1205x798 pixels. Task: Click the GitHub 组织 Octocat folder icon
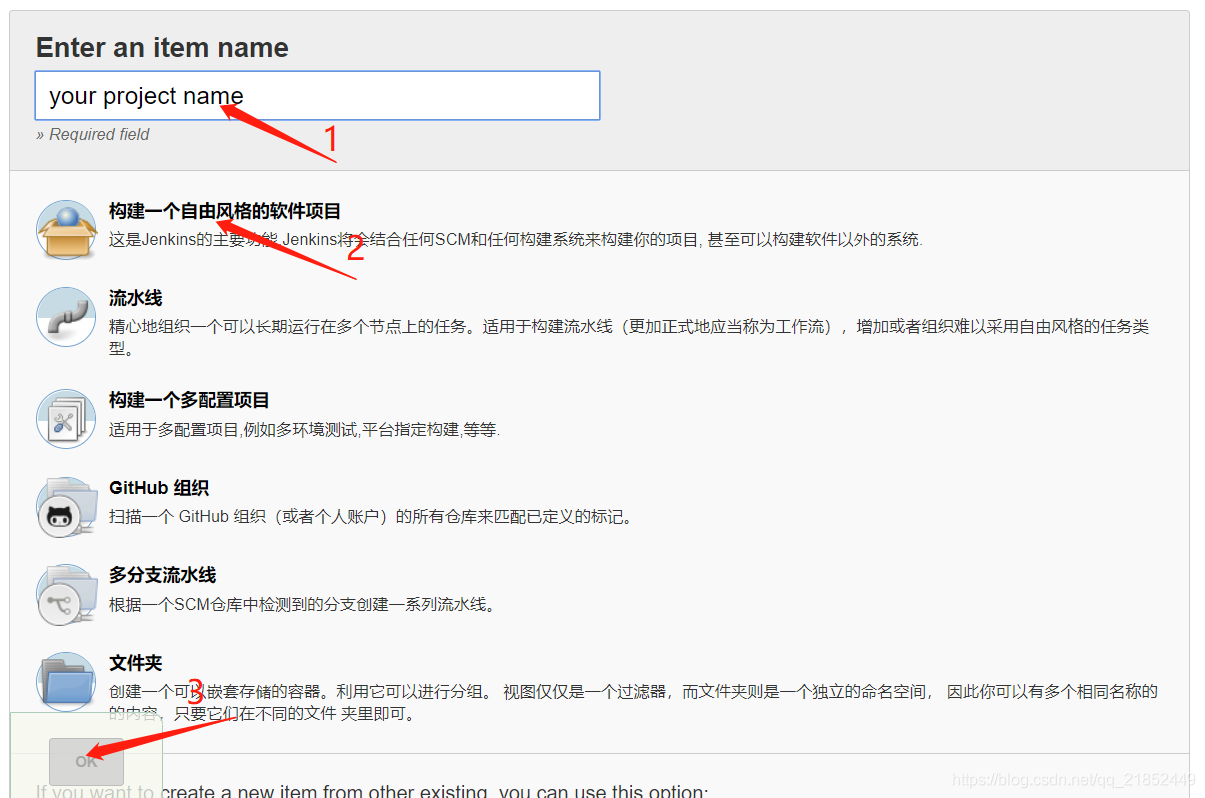65,506
